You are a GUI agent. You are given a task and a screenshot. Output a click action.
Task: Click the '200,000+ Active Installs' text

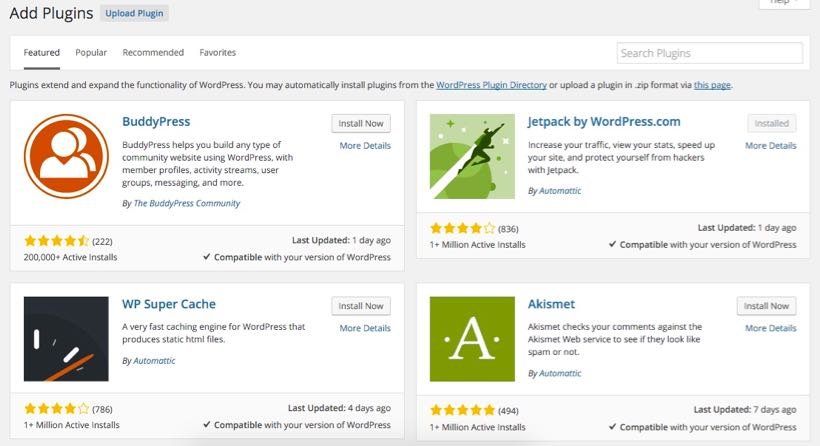click(71, 257)
